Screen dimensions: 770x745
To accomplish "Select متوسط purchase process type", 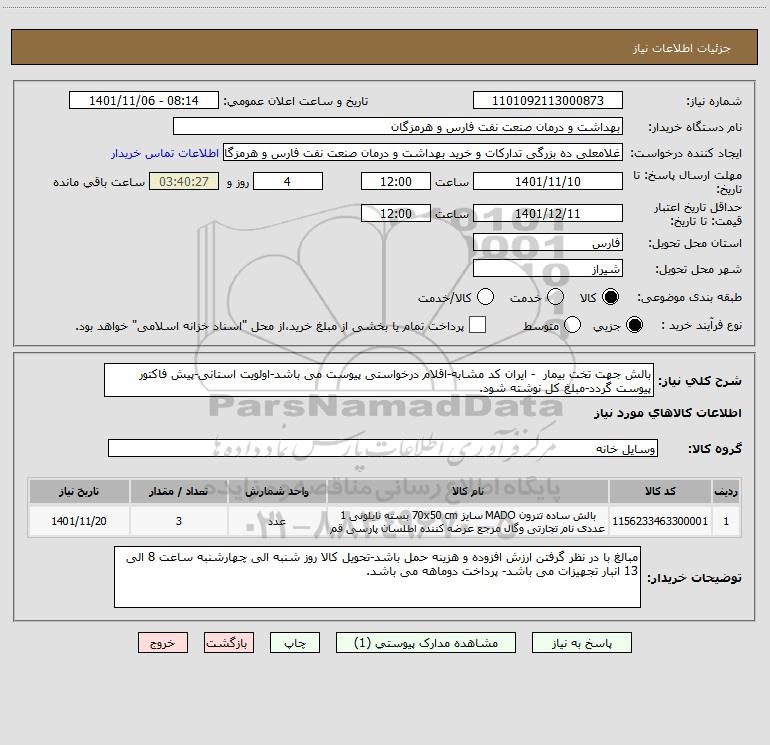I will click(572, 325).
